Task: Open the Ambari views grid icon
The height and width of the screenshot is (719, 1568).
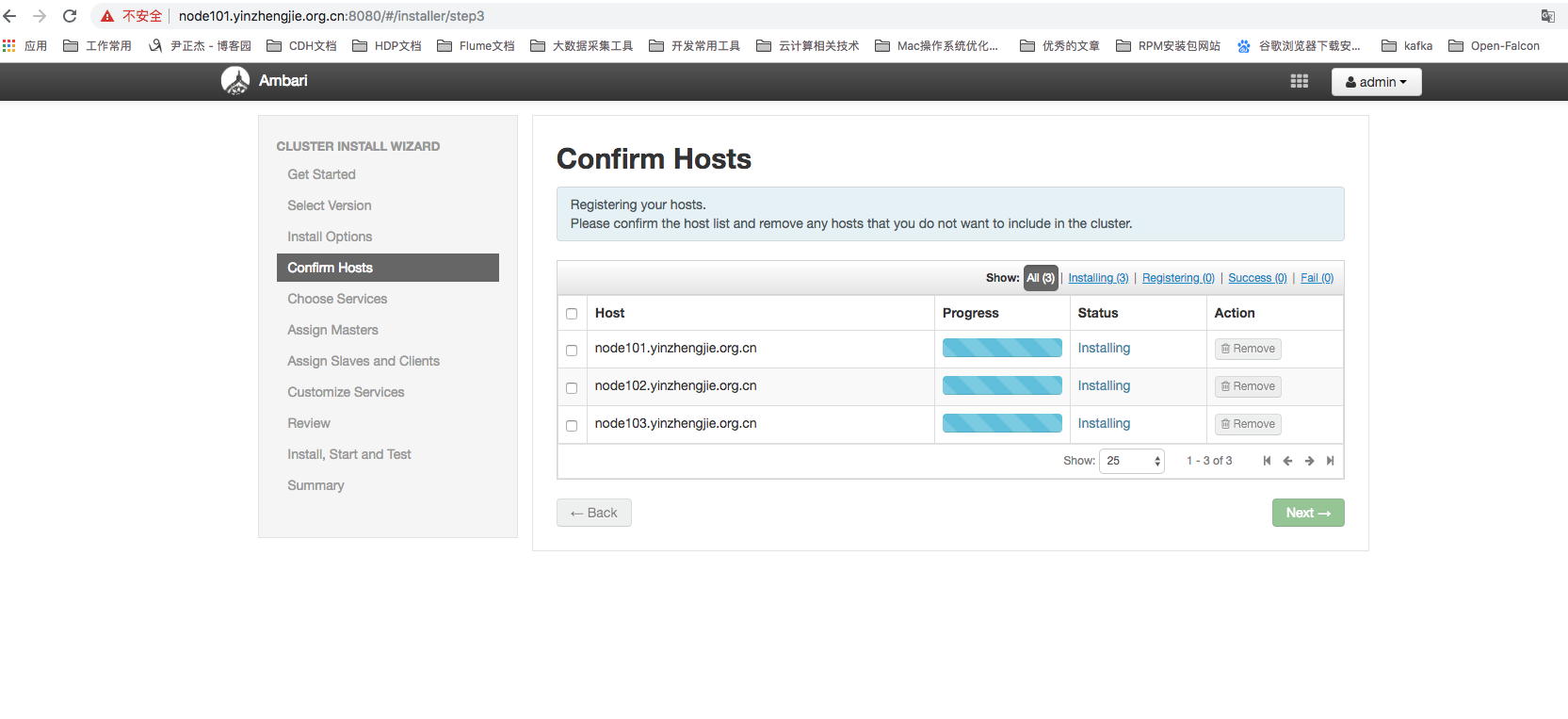Action: tap(1299, 81)
